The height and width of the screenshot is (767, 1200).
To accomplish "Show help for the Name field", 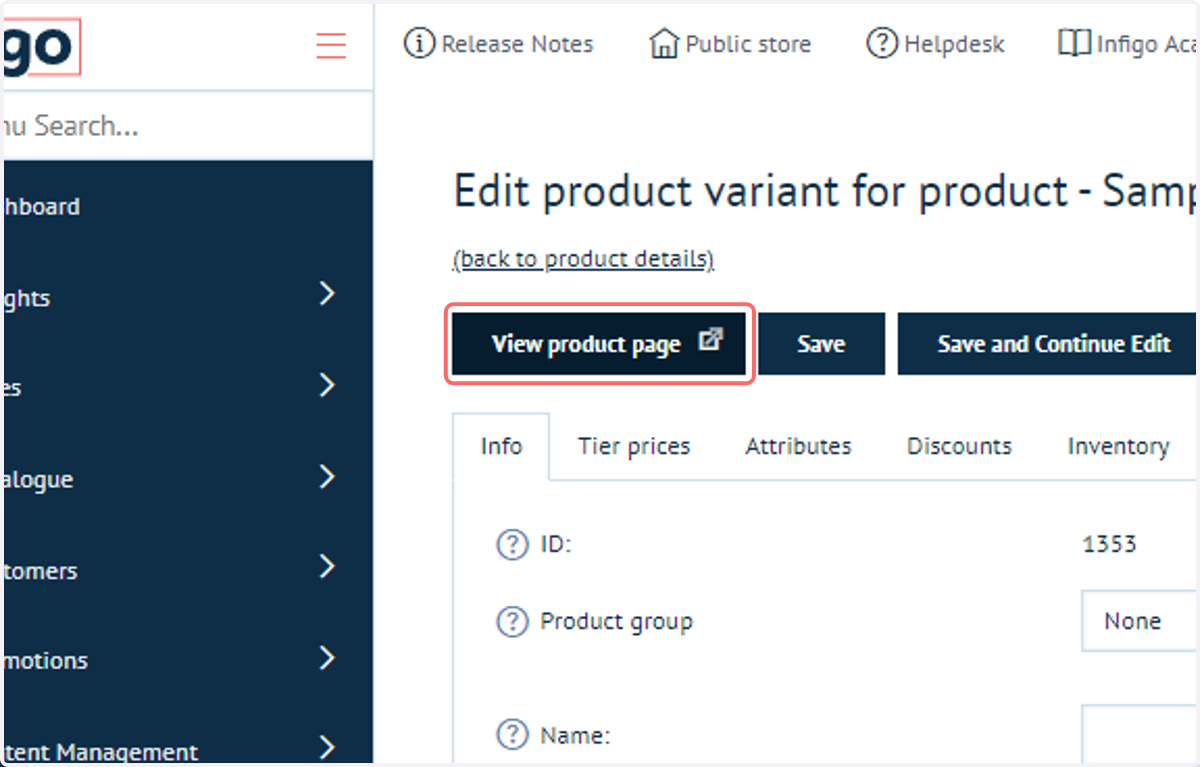I will (512, 736).
